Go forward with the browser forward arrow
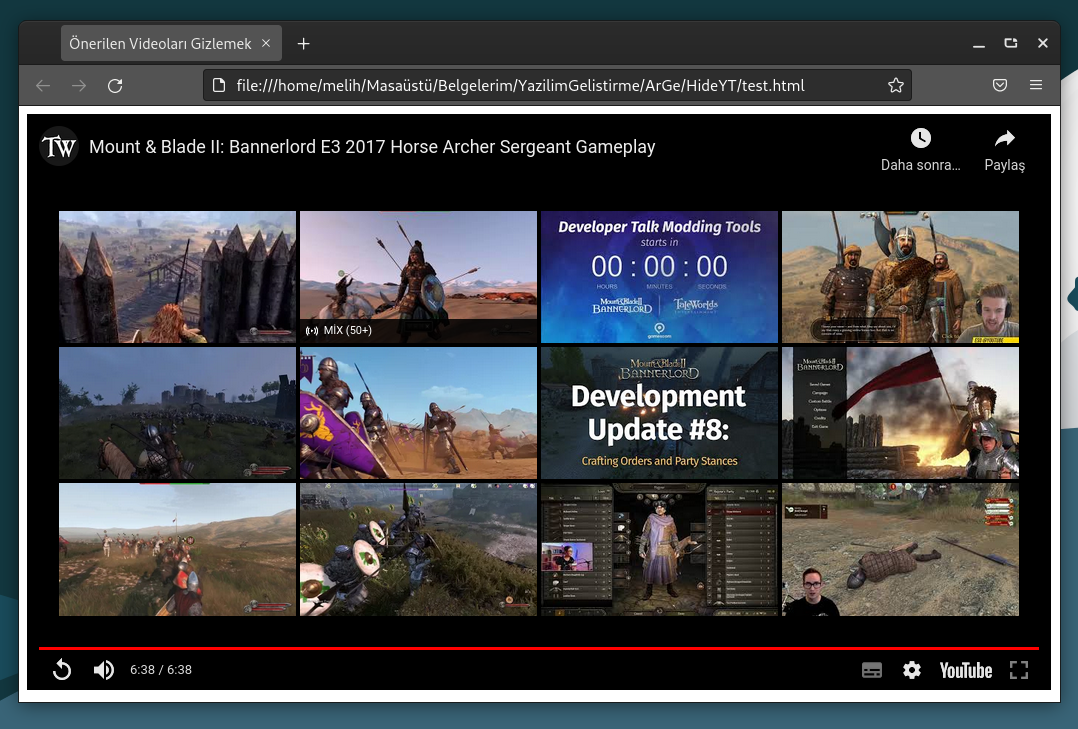The image size is (1078, 729). (x=79, y=85)
